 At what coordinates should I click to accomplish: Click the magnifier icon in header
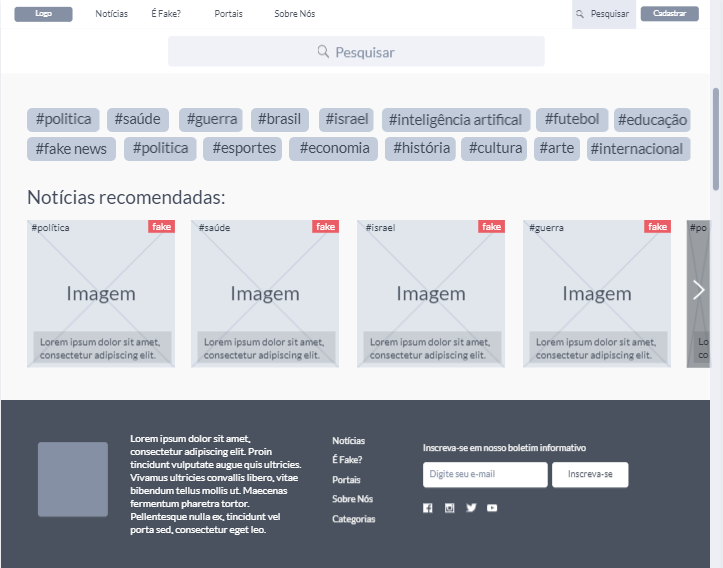point(580,14)
